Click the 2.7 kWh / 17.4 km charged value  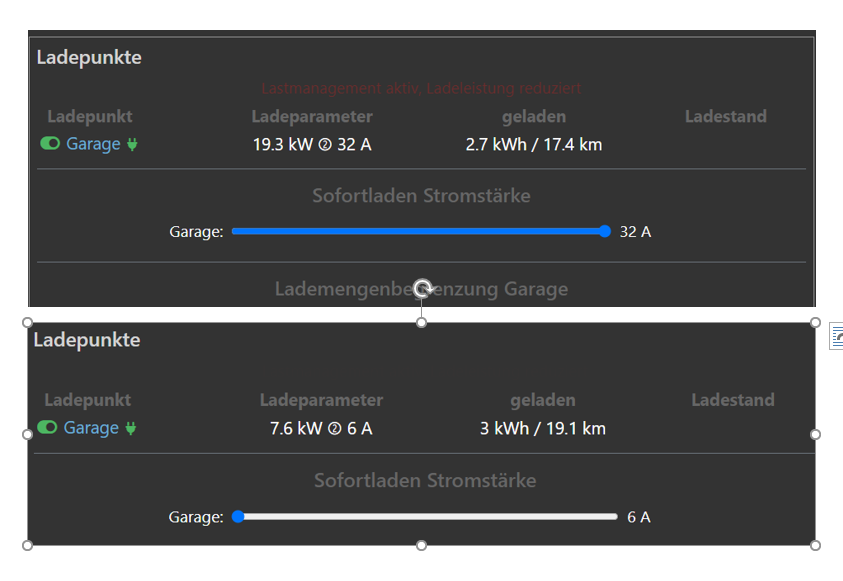point(533,145)
